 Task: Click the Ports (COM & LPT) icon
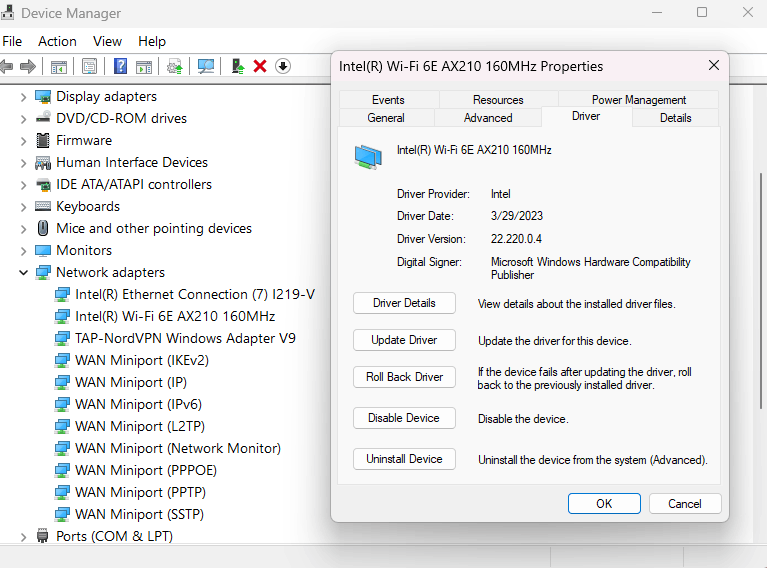(x=43, y=536)
